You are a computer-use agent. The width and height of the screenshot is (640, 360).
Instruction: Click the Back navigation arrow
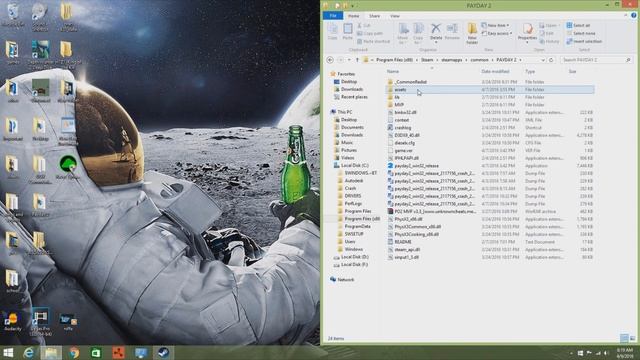pyautogui.click(x=330, y=60)
